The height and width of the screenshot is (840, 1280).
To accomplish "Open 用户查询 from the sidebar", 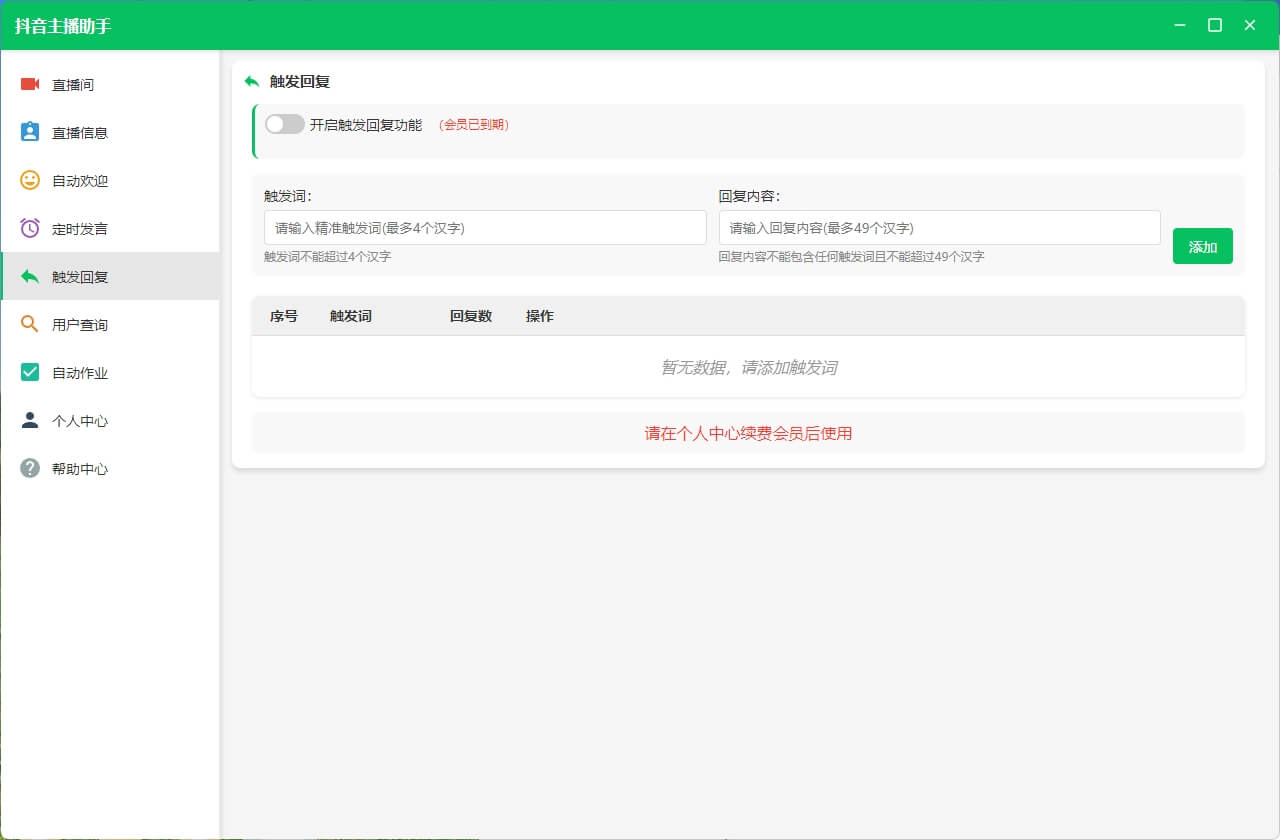I will pyautogui.click(x=110, y=324).
